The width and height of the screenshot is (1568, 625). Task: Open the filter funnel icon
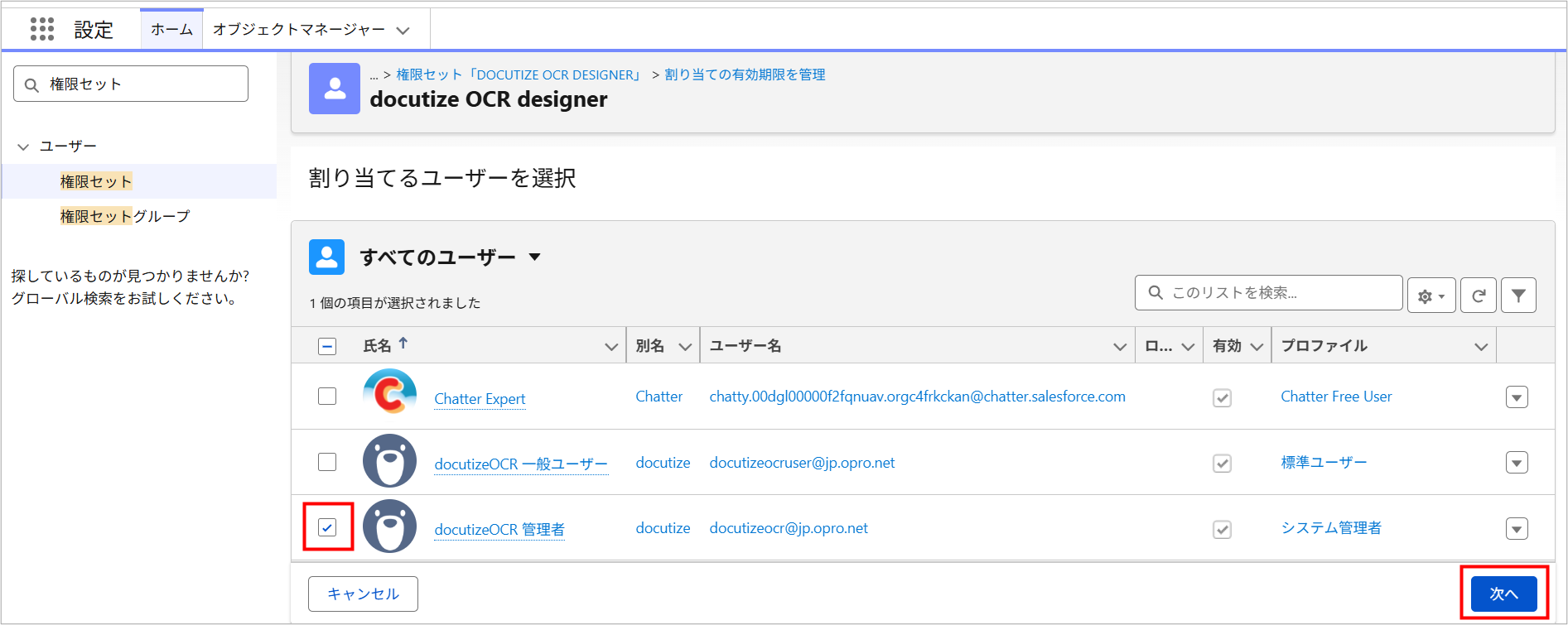pyautogui.click(x=1518, y=296)
